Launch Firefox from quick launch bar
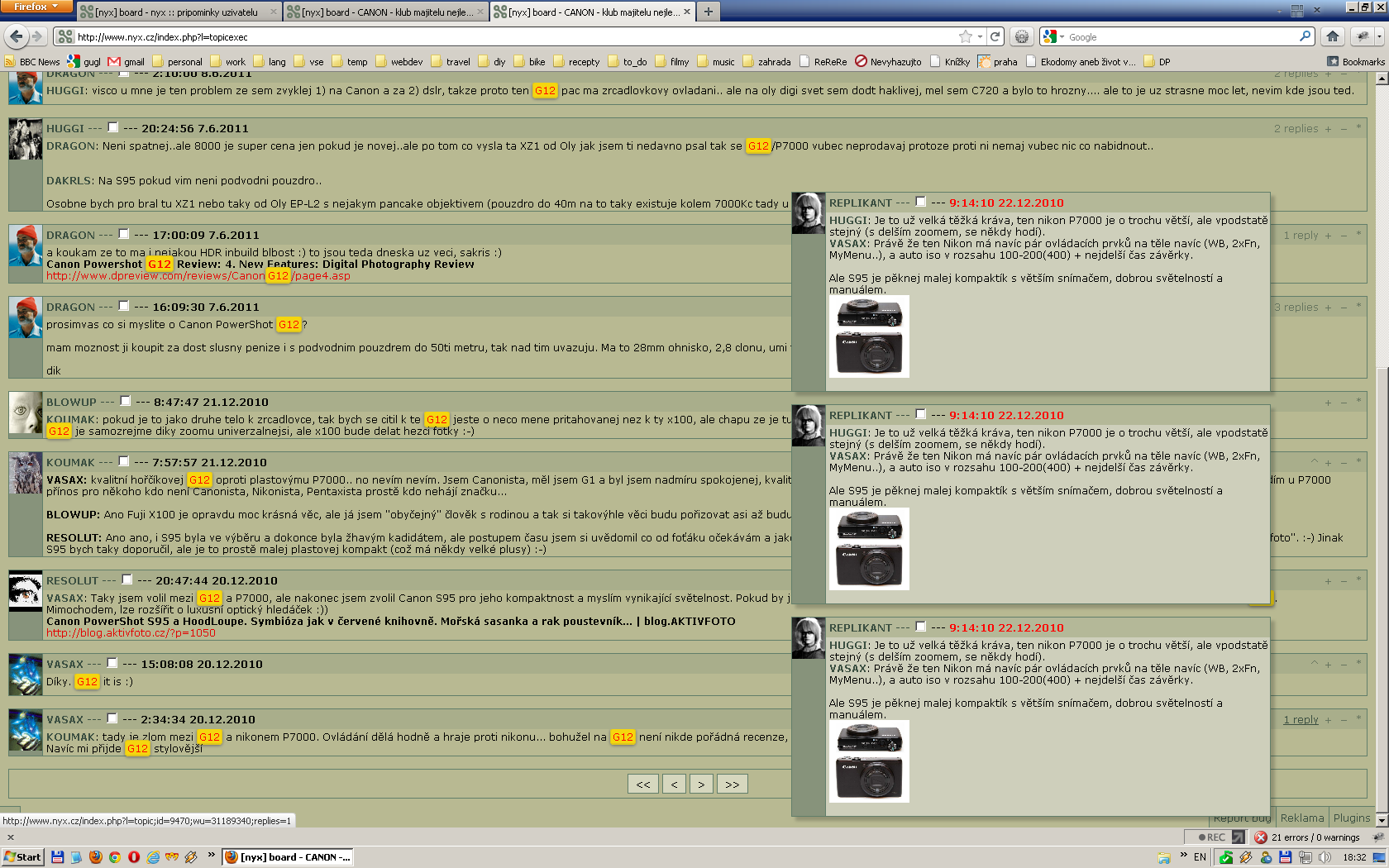The width and height of the screenshot is (1389, 868). tap(95, 857)
